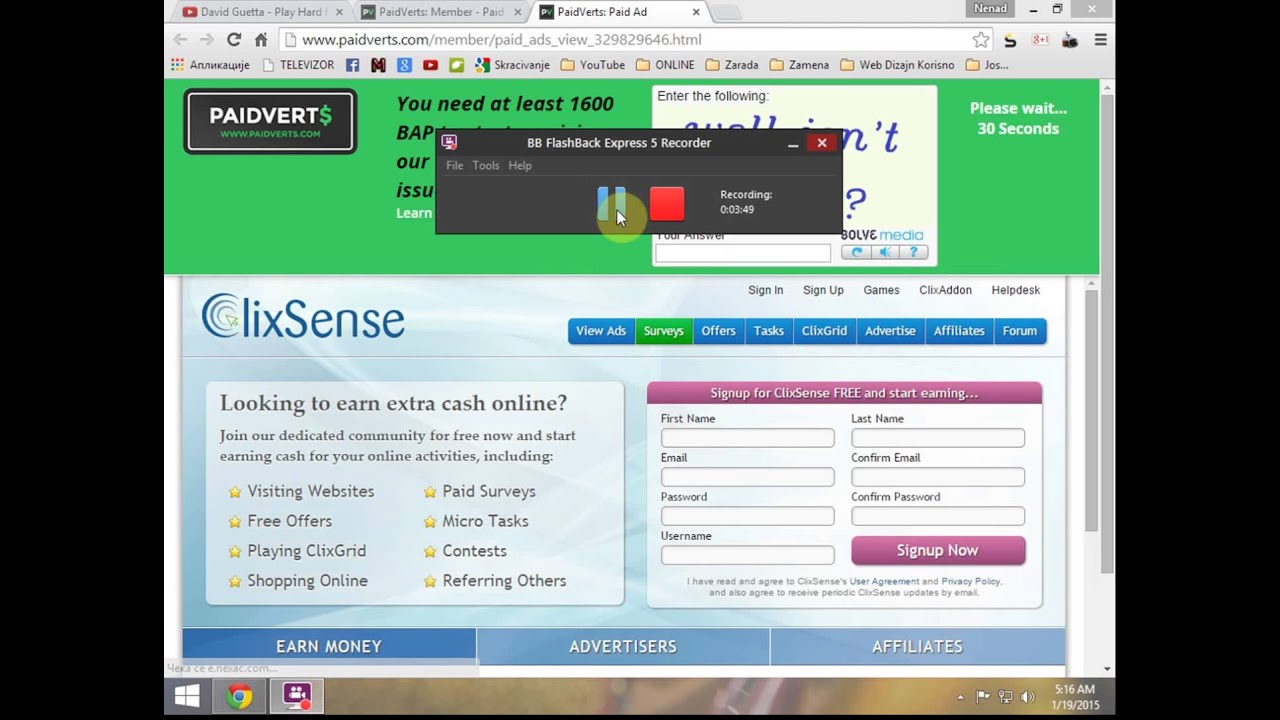Open the Windows Start button
The width and height of the screenshot is (1280, 720).
pos(187,696)
